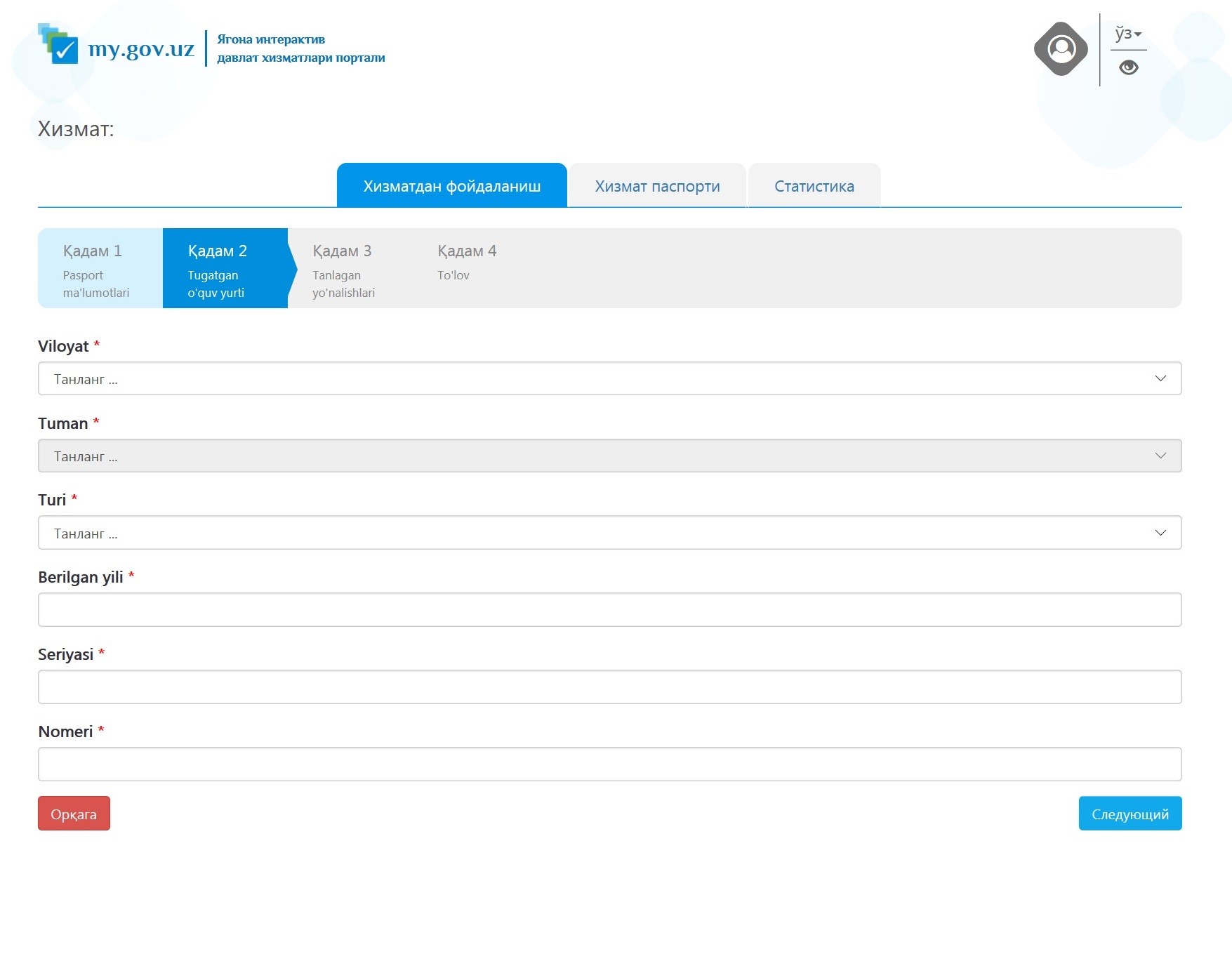This screenshot has width=1232, height=954.
Task: Click the Nomeri input box
Action: [609, 764]
